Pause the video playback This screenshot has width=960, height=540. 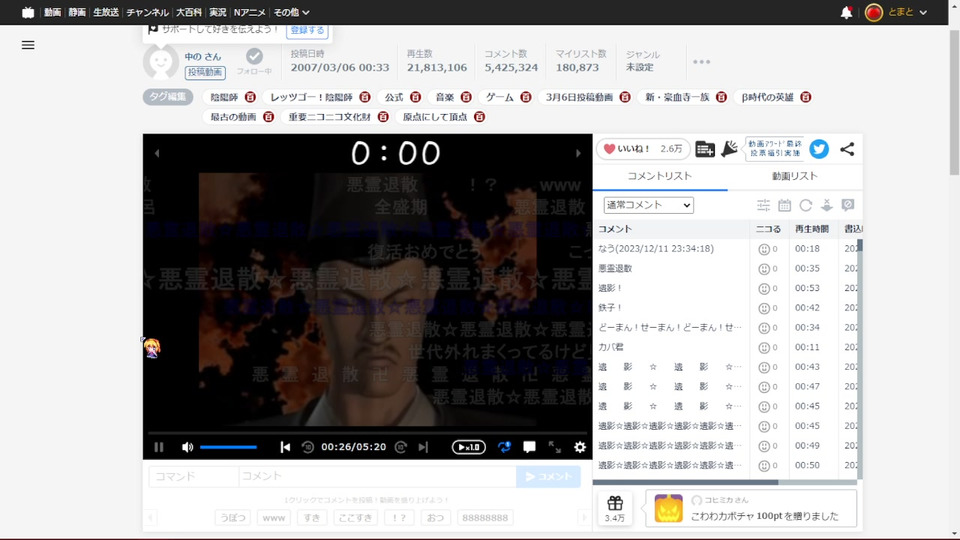[x=159, y=448]
